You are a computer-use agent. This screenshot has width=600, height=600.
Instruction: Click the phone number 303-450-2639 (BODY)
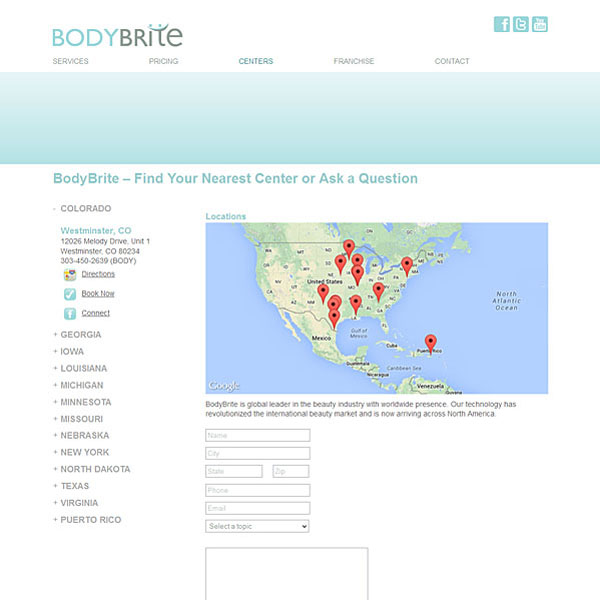click(98, 261)
